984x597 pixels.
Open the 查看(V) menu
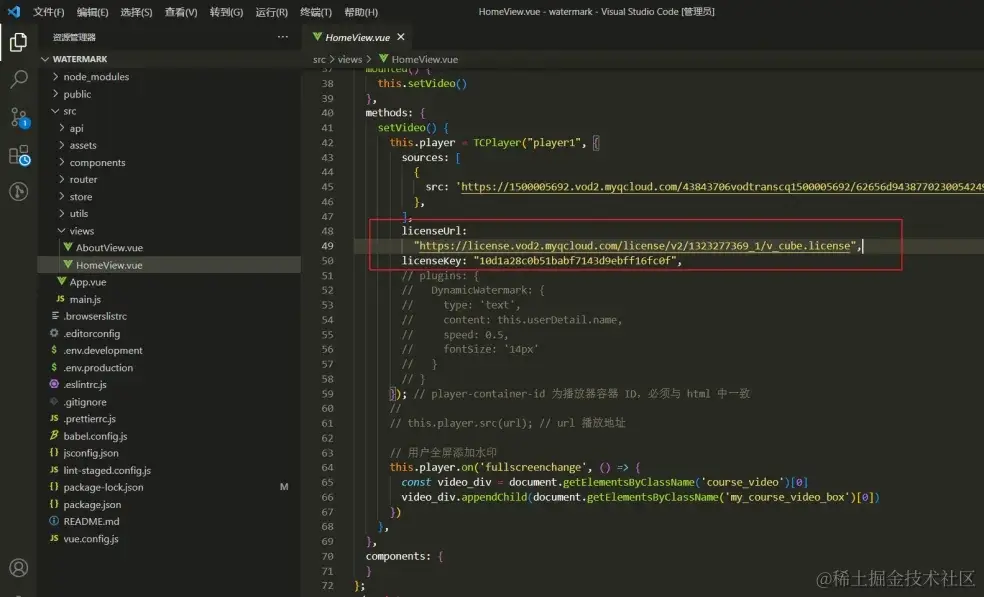tap(181, 12)
